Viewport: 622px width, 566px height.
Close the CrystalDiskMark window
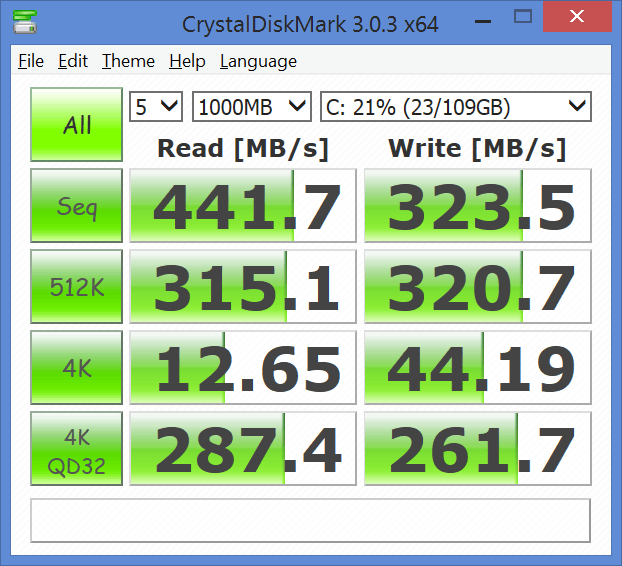pos(577,17)
